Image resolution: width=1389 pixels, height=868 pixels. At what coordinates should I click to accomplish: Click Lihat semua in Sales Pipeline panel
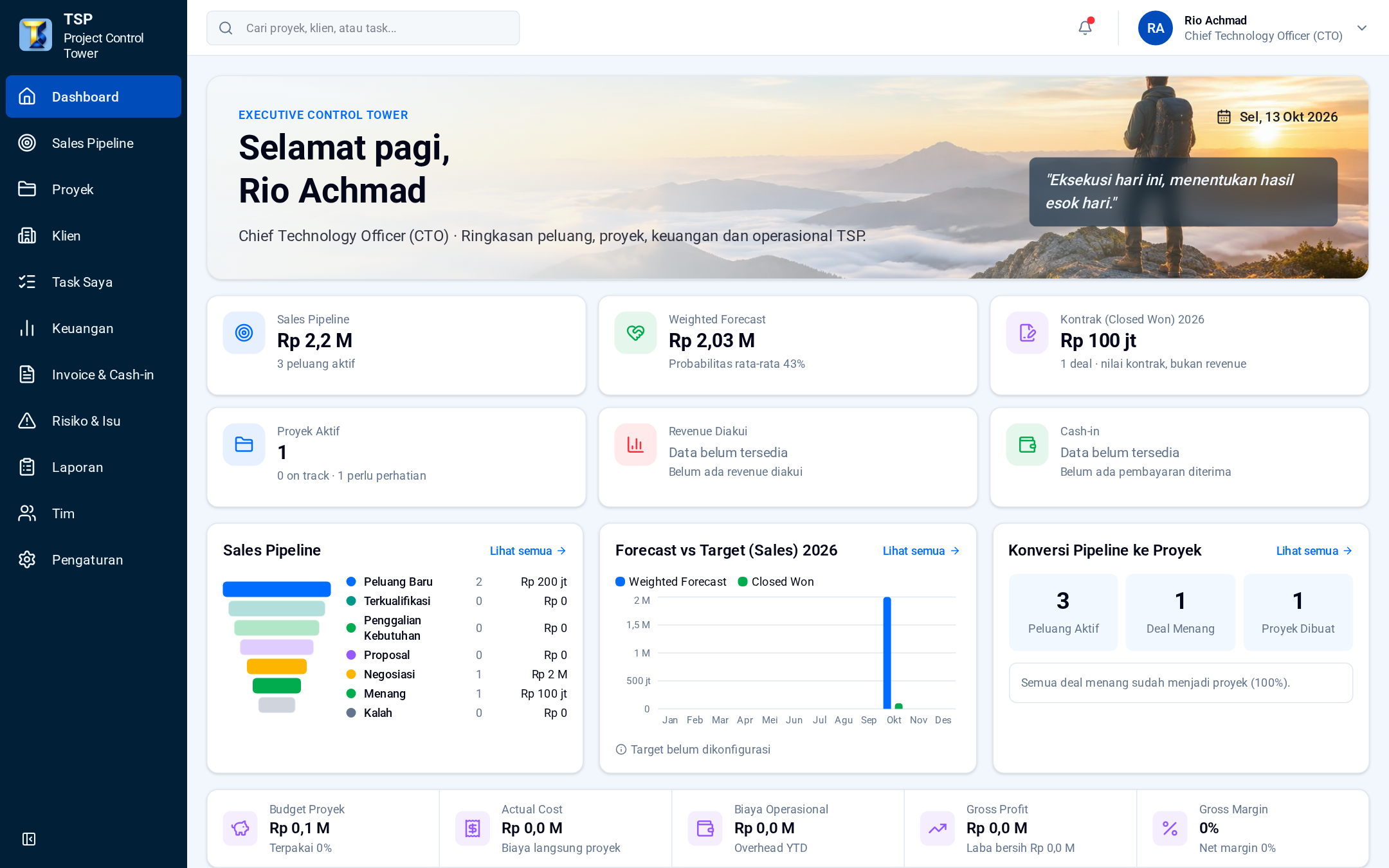528,551
